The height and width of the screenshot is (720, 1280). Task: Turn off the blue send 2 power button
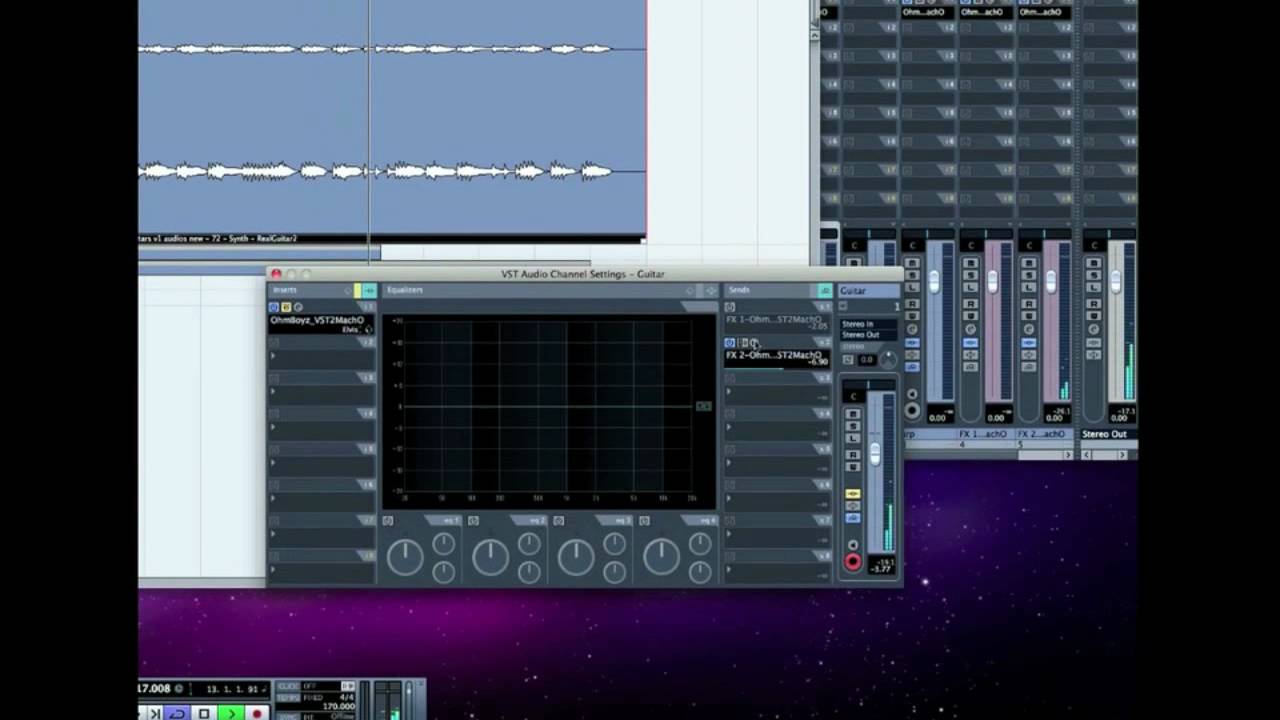pyautogui.click(x=730, y=343)
